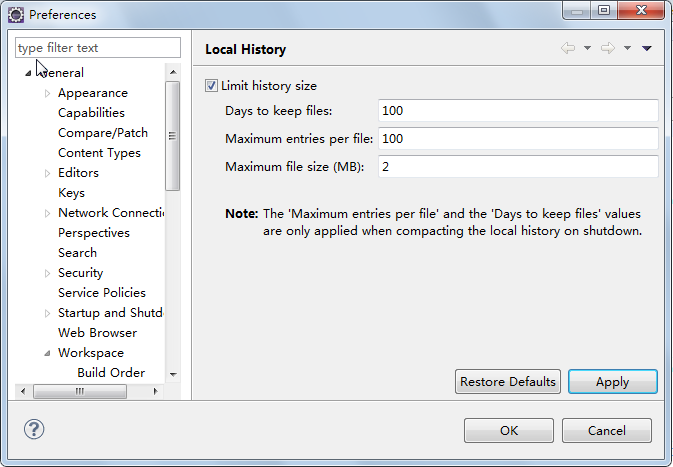
Task: Open the back history dropdown arrow
Action: [x=587, y=48]
